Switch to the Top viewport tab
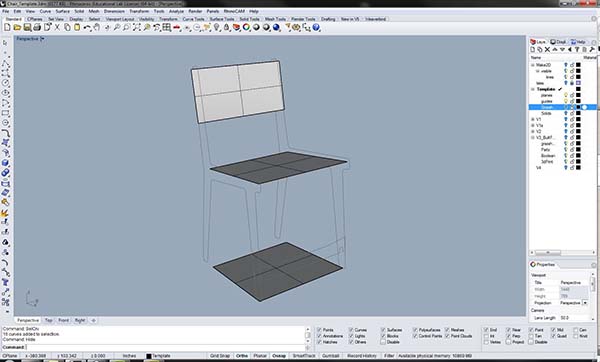This screenshot has height=362, width=600. 48,320
